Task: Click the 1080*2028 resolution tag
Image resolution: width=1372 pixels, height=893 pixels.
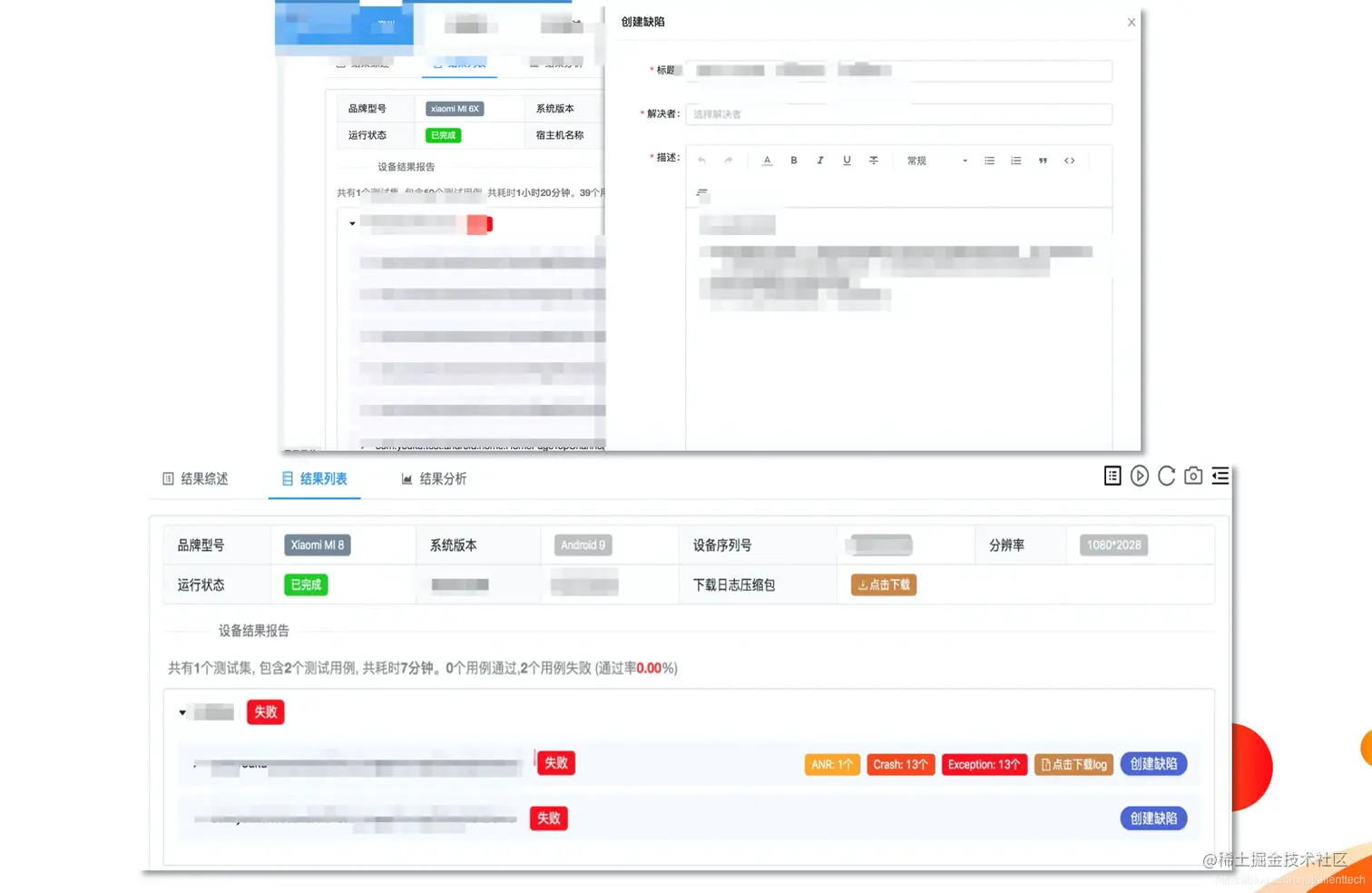Action: coord(1113,545)
